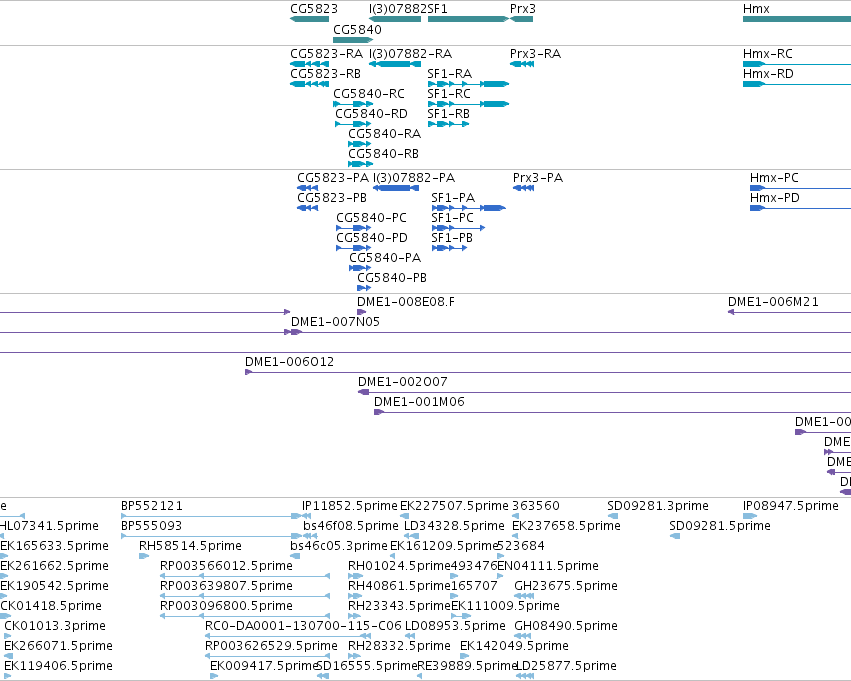
Task: Select the CG5823-RA transcript label
Action: [x=326, y=54]
